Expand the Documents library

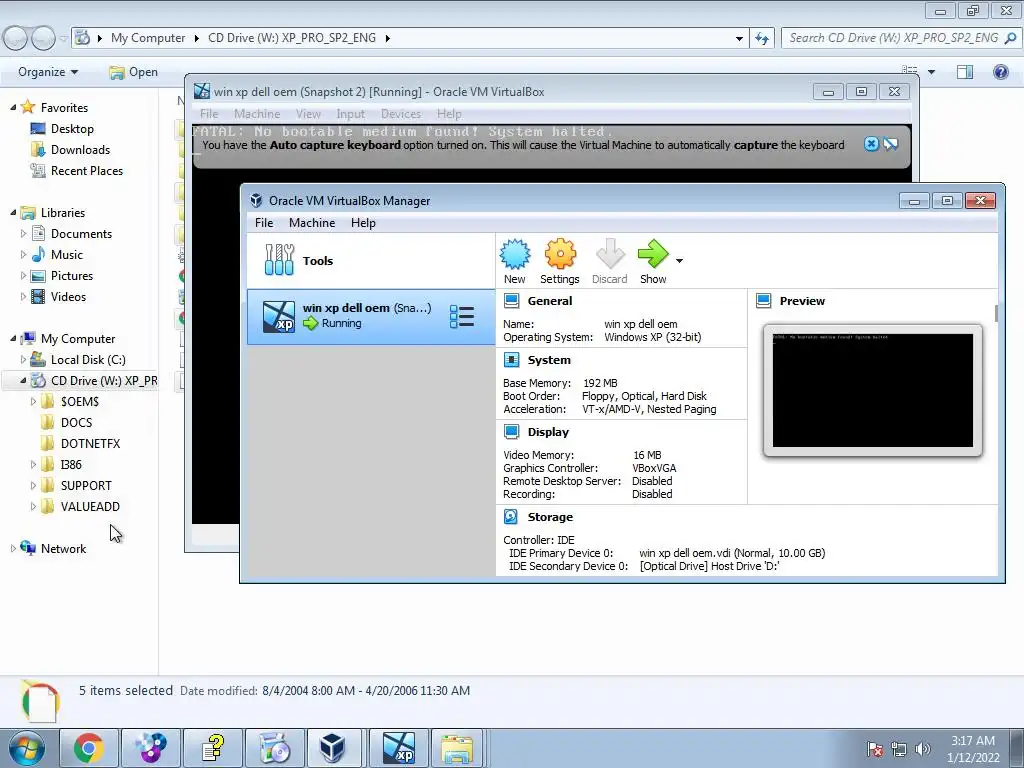[24, 234]
